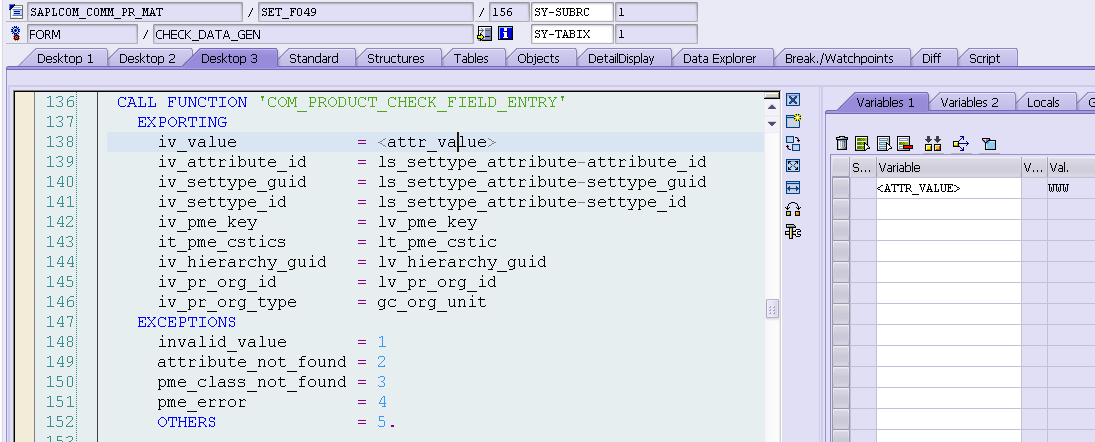Image resolution: width=1095 pixels, height=442 pixels.
Task: Click the SY-SUBRC field name box
Action: click(x=571, y=12)
